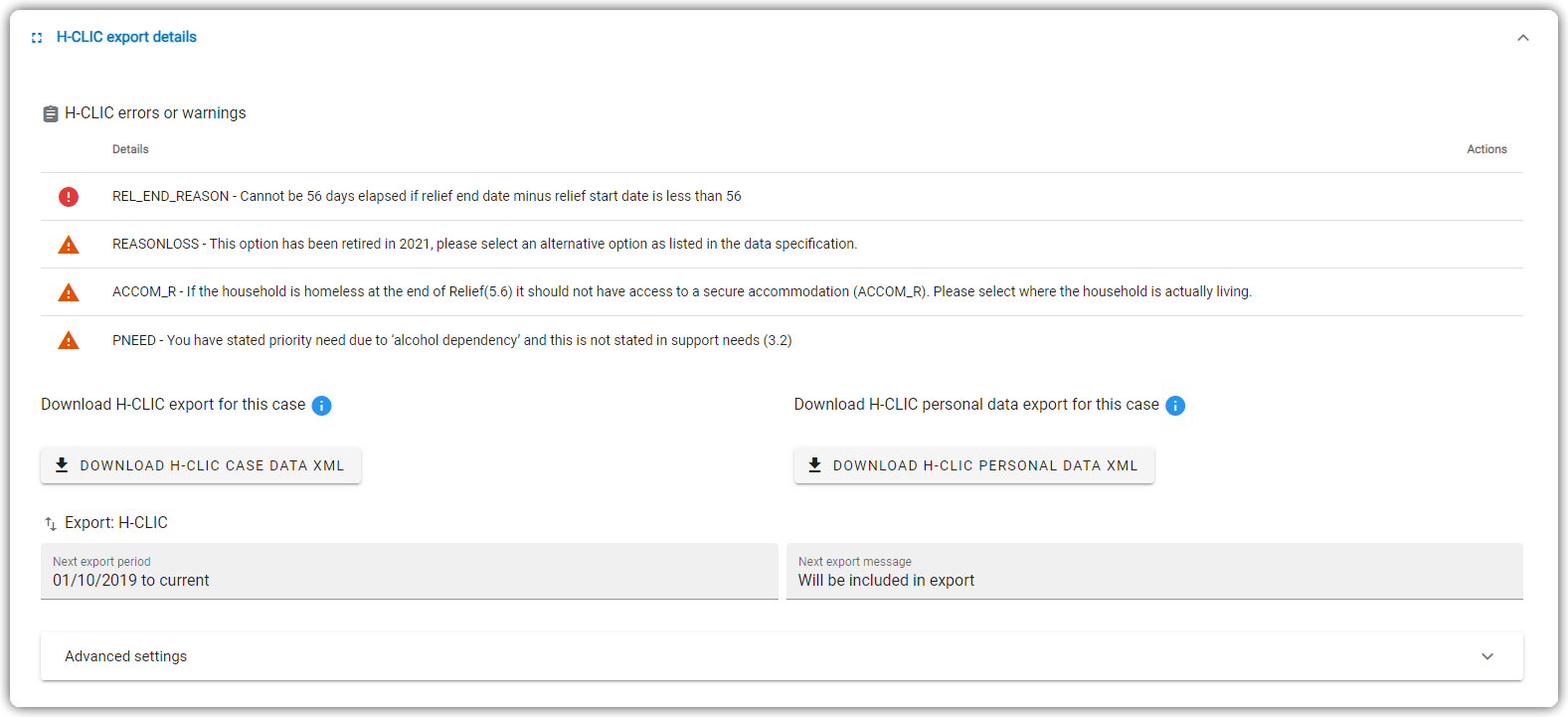Download H-CLIC personal data XML
This screenshot has width=1568, height=717.
point(974,465)
